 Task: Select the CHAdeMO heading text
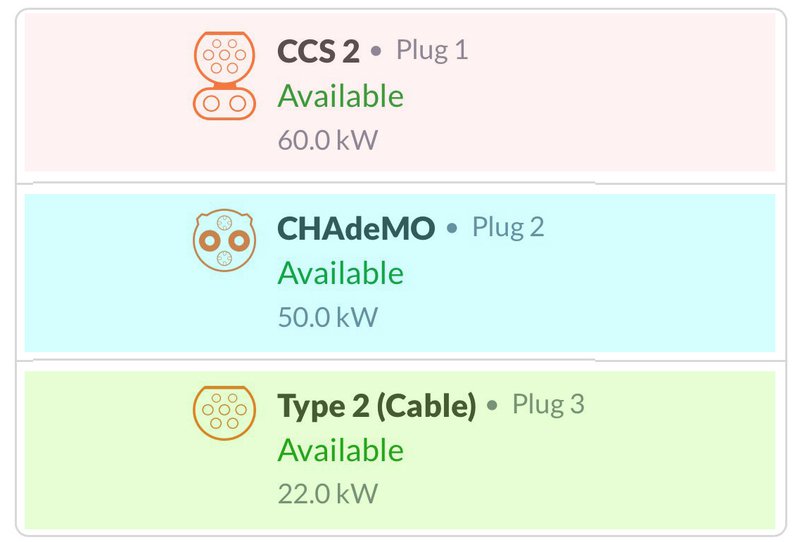[356, 228]
